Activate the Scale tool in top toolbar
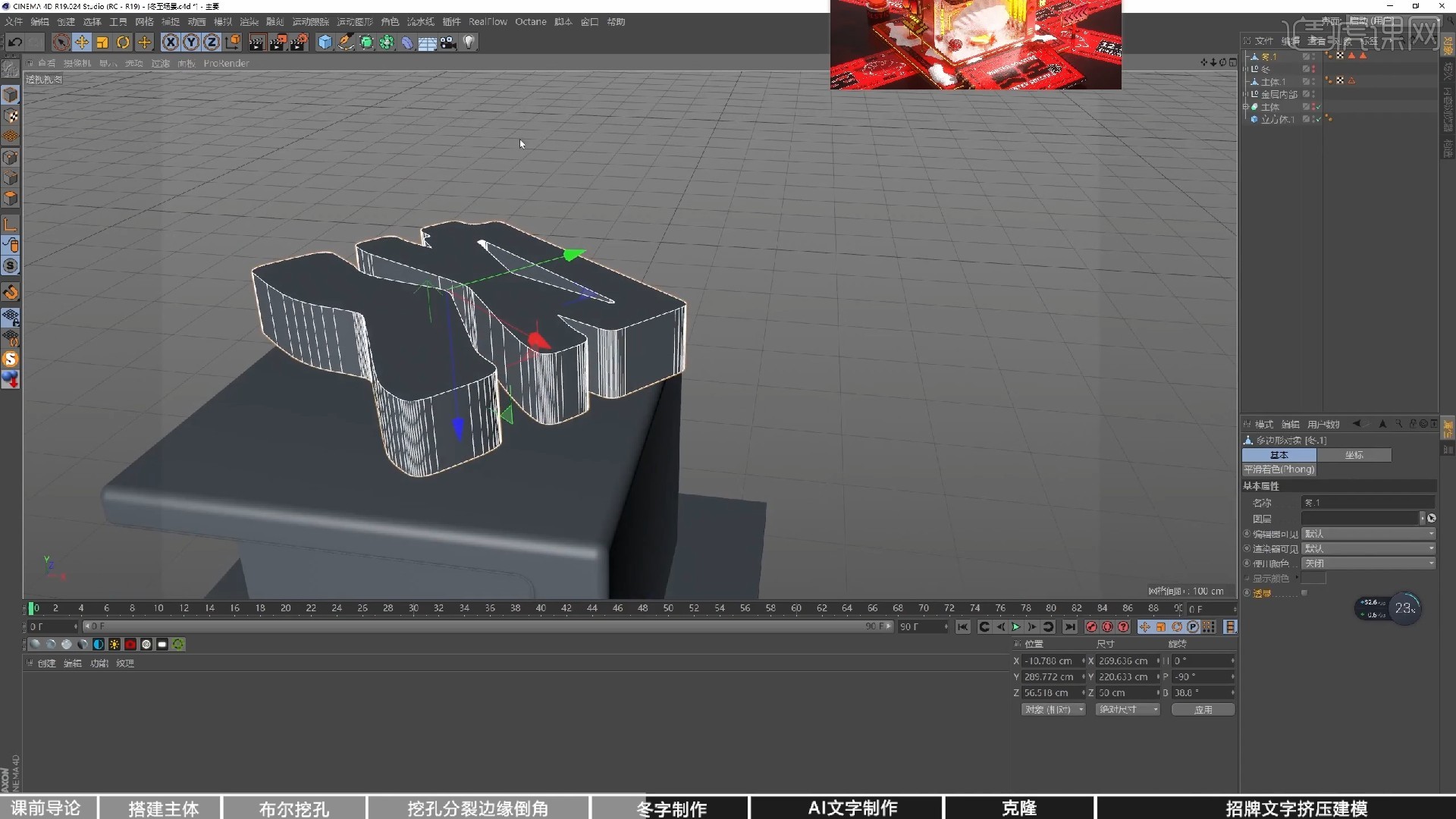Viewport: 1456px width, 819px height. pos(102,42)
